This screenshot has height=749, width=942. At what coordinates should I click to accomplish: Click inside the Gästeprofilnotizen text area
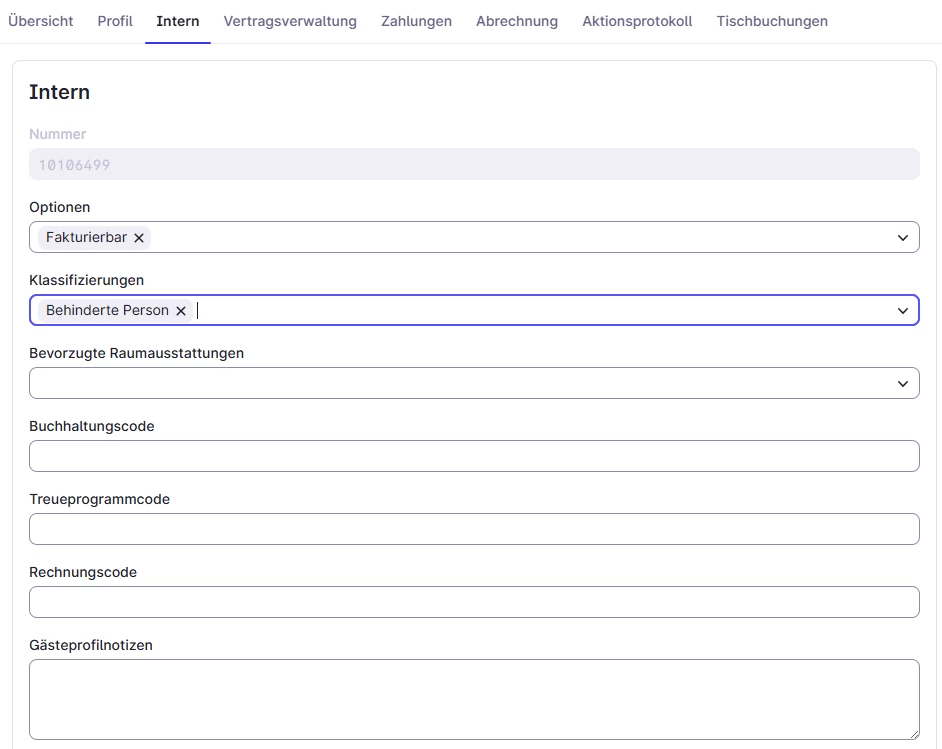[474, 699]
